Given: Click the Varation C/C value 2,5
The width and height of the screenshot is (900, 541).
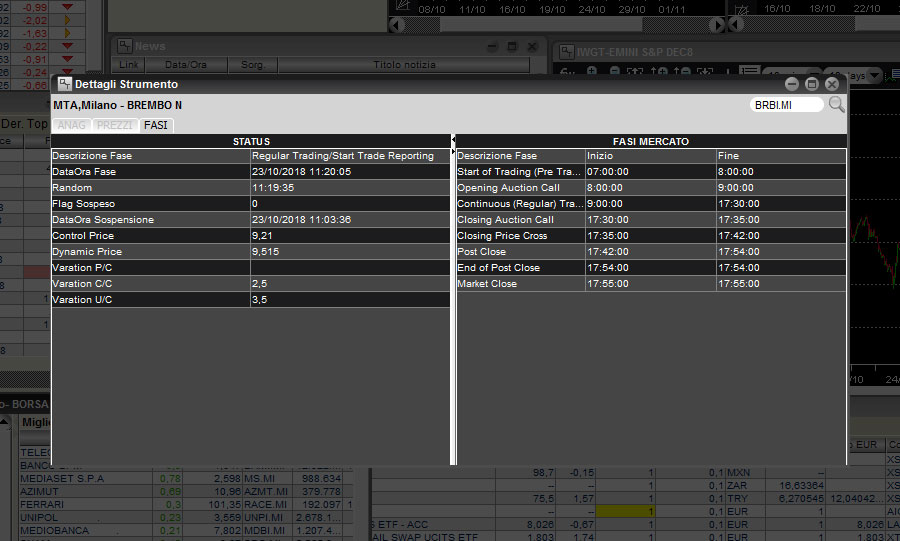Looking at the screenshot, I should pyautogui.click(x=350, y=284).
